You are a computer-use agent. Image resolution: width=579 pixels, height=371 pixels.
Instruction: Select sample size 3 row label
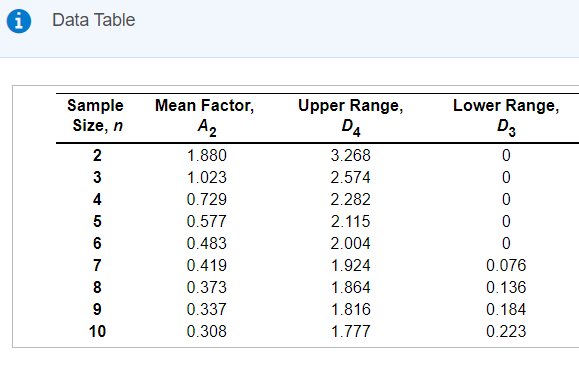point(97,178)
